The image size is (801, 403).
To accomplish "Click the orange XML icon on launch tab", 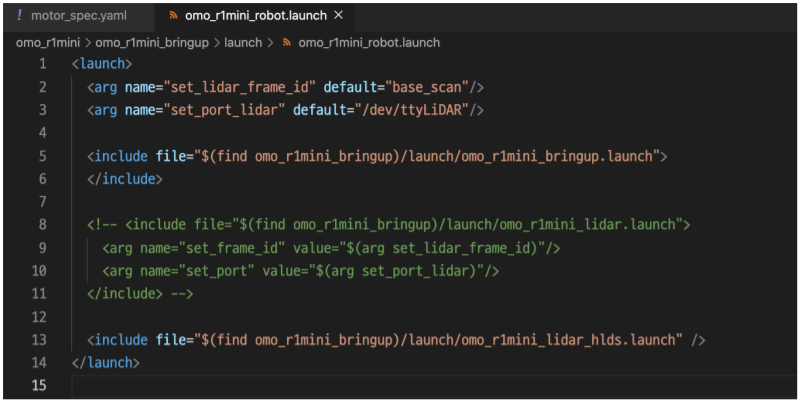I will (x=174, y=16).
